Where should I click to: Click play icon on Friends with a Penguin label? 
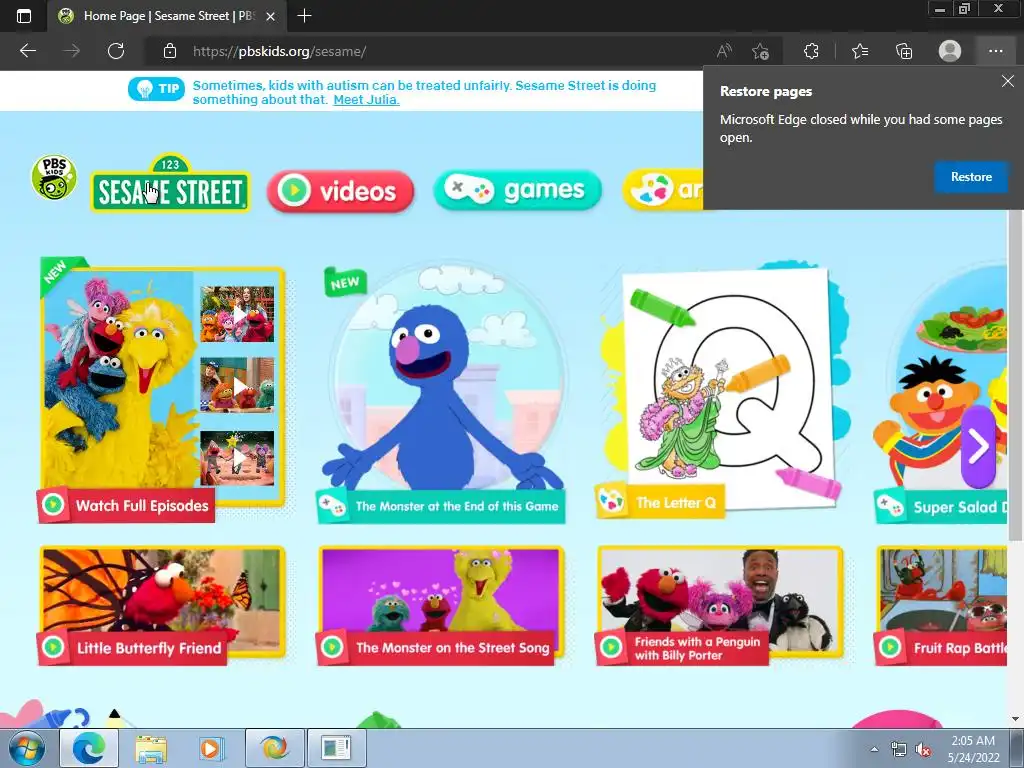[x=611, y=647]
